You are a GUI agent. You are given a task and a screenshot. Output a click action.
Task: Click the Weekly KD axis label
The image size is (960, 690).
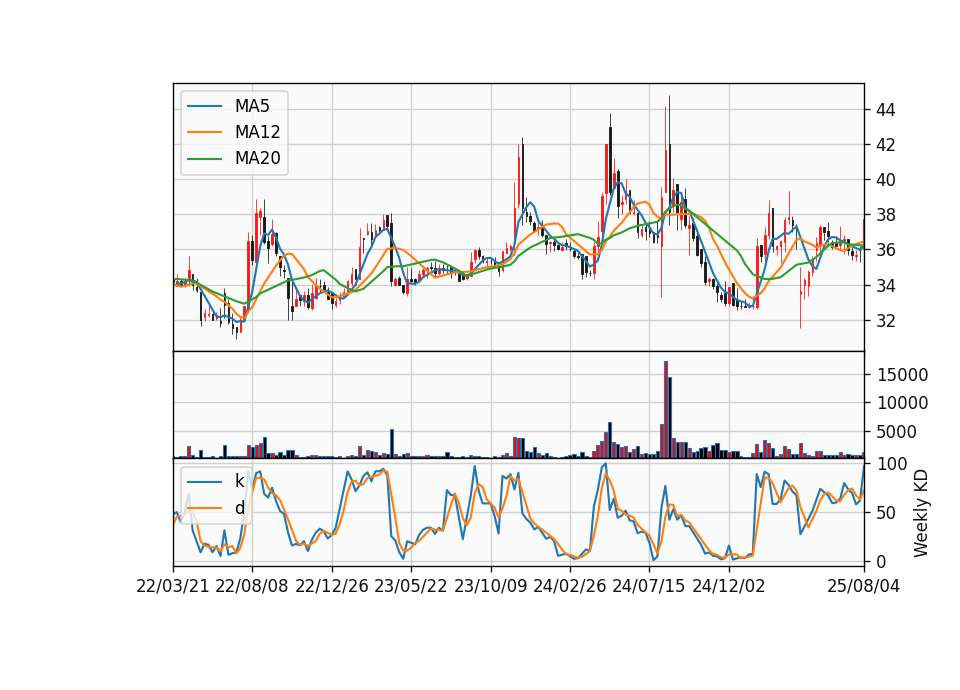pyautogui.click(x=920, y=513)
